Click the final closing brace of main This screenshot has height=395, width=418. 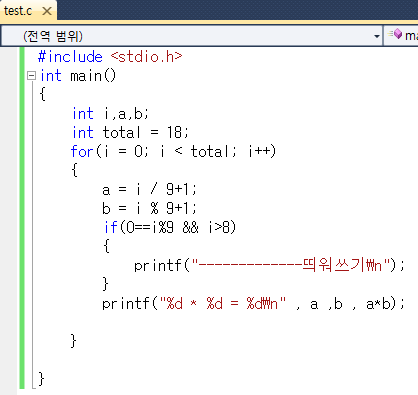tap(41, 379)
